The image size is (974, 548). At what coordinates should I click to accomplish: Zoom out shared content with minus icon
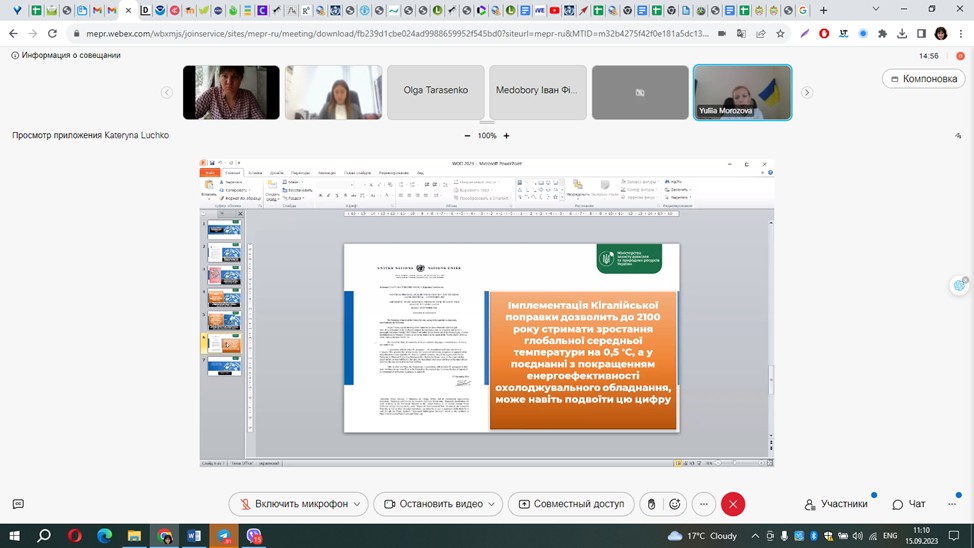(467, 136)
